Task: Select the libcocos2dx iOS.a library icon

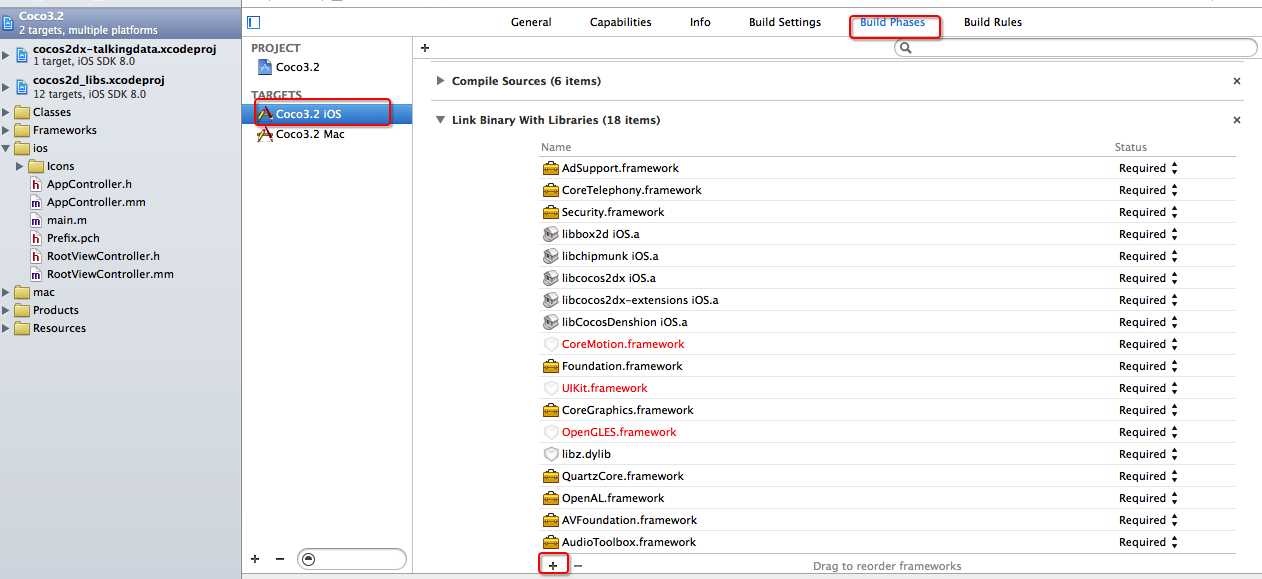Action: pos(550,278)
